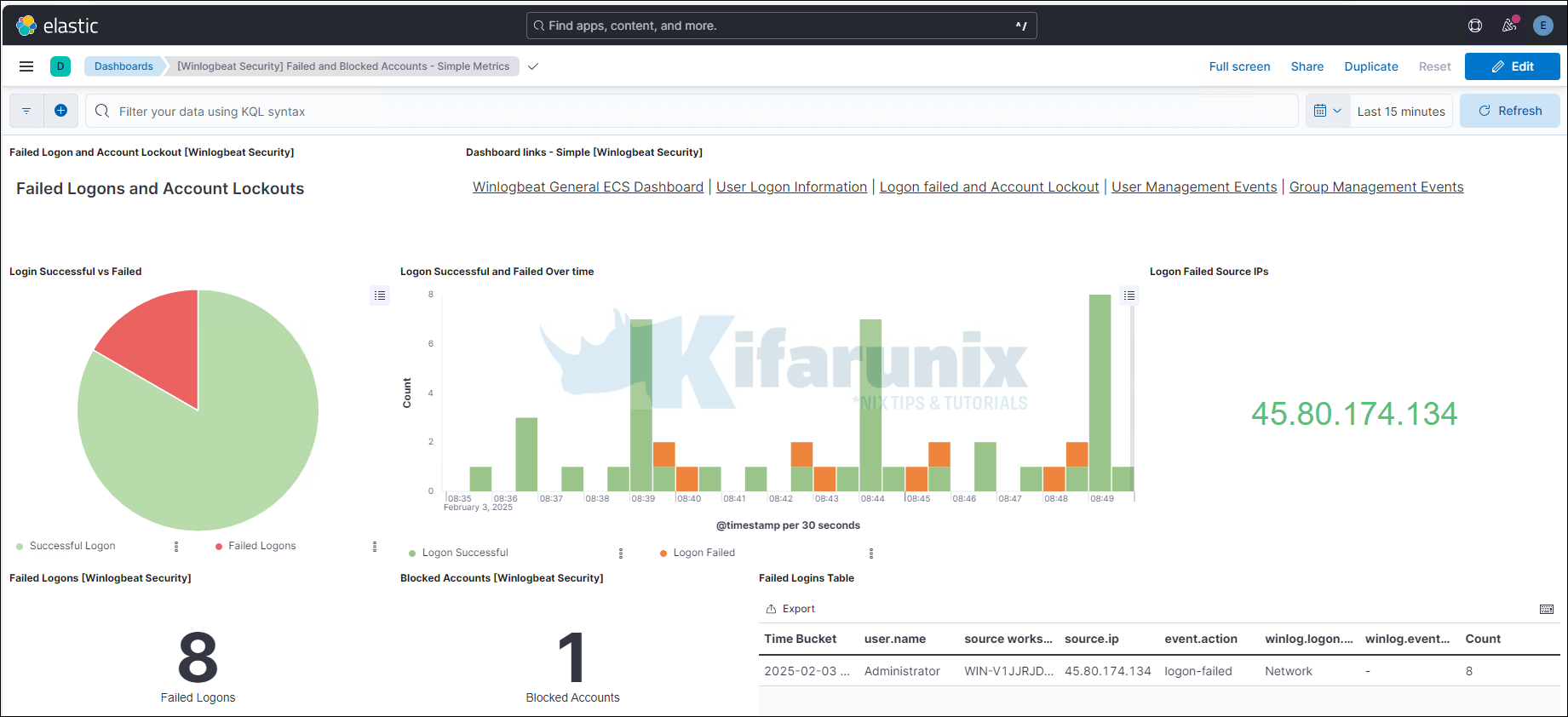Click the Failed Logons red swatch
The width and height of the screenshot is (1568, 717).
219,547
